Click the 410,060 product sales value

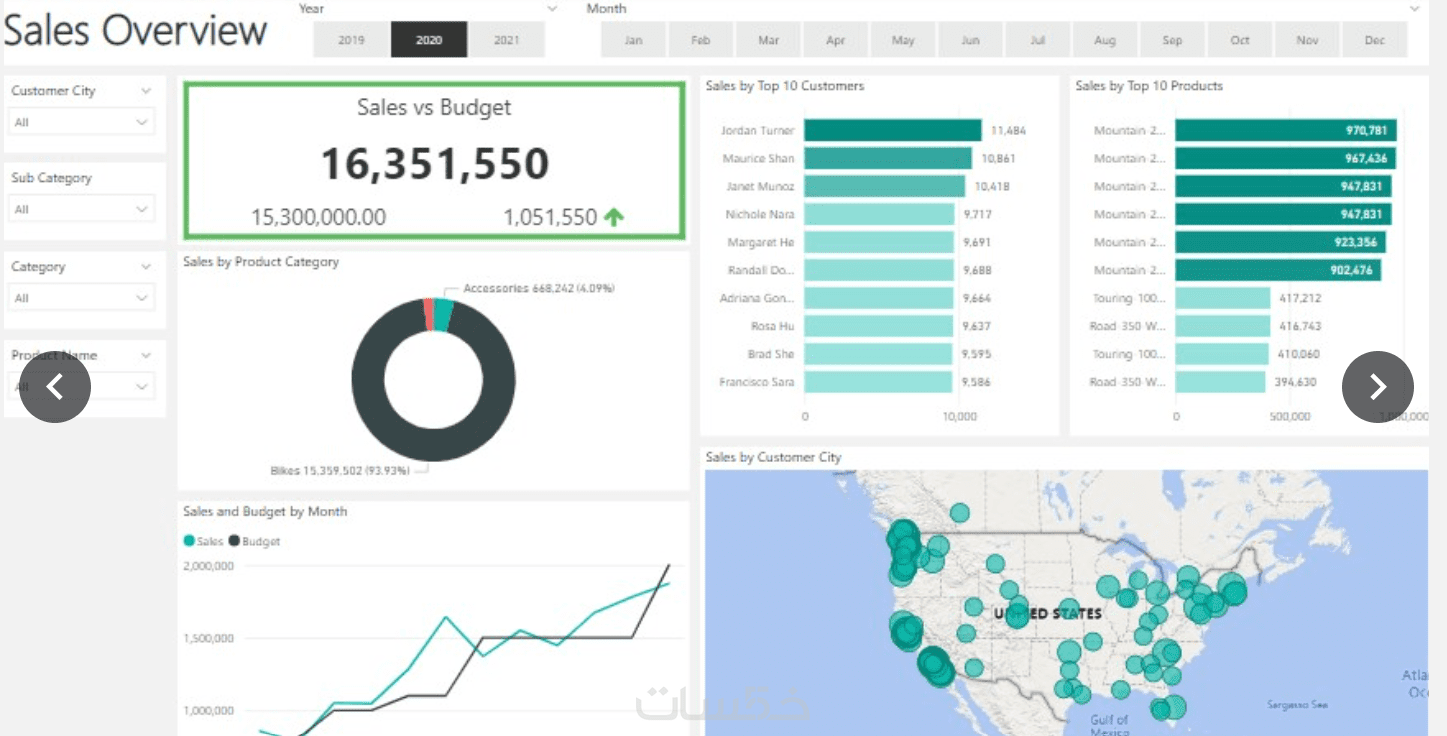(x=1298, y=354)
